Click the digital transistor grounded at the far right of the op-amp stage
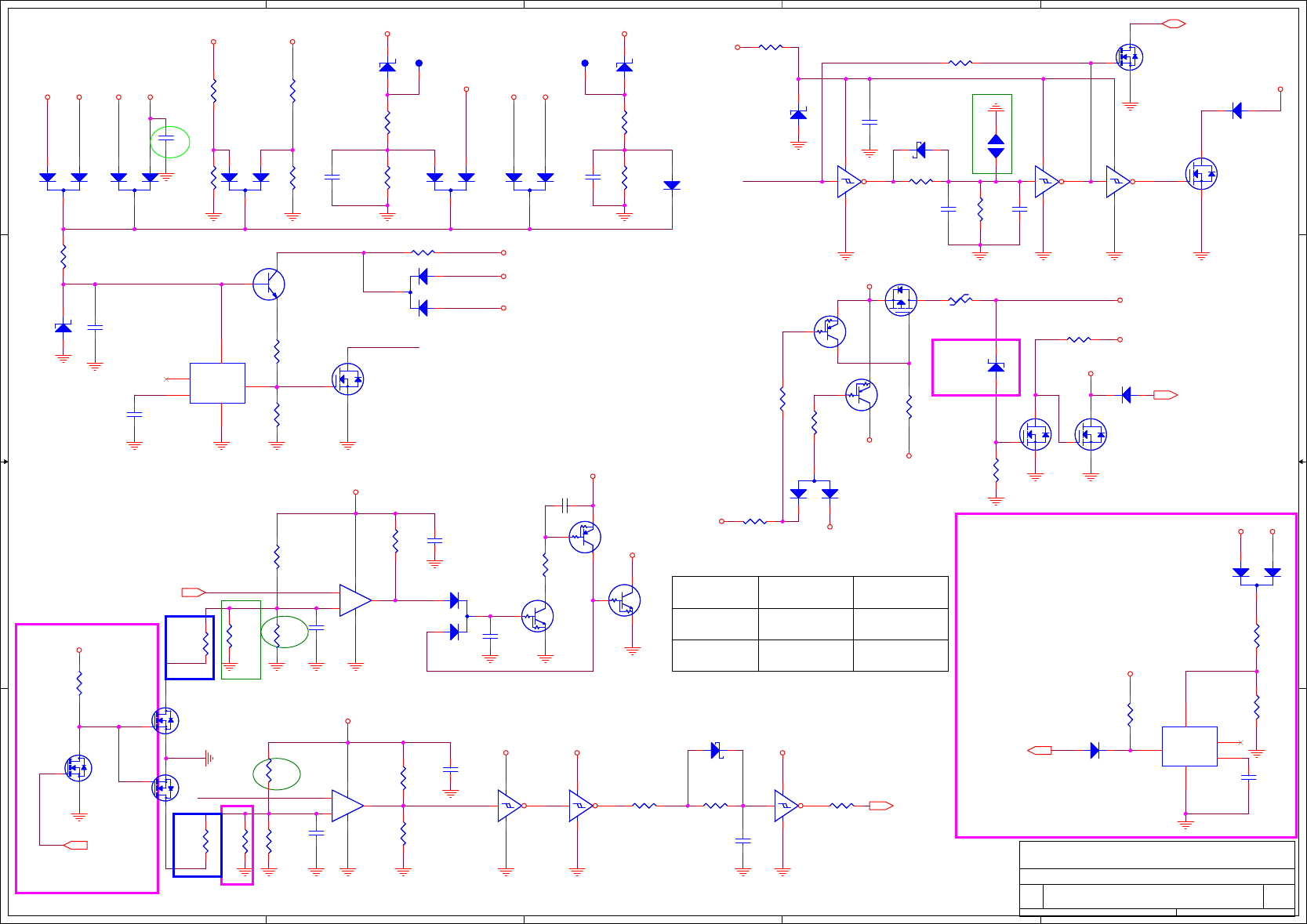1307x924 pixels. click(624, 600)
